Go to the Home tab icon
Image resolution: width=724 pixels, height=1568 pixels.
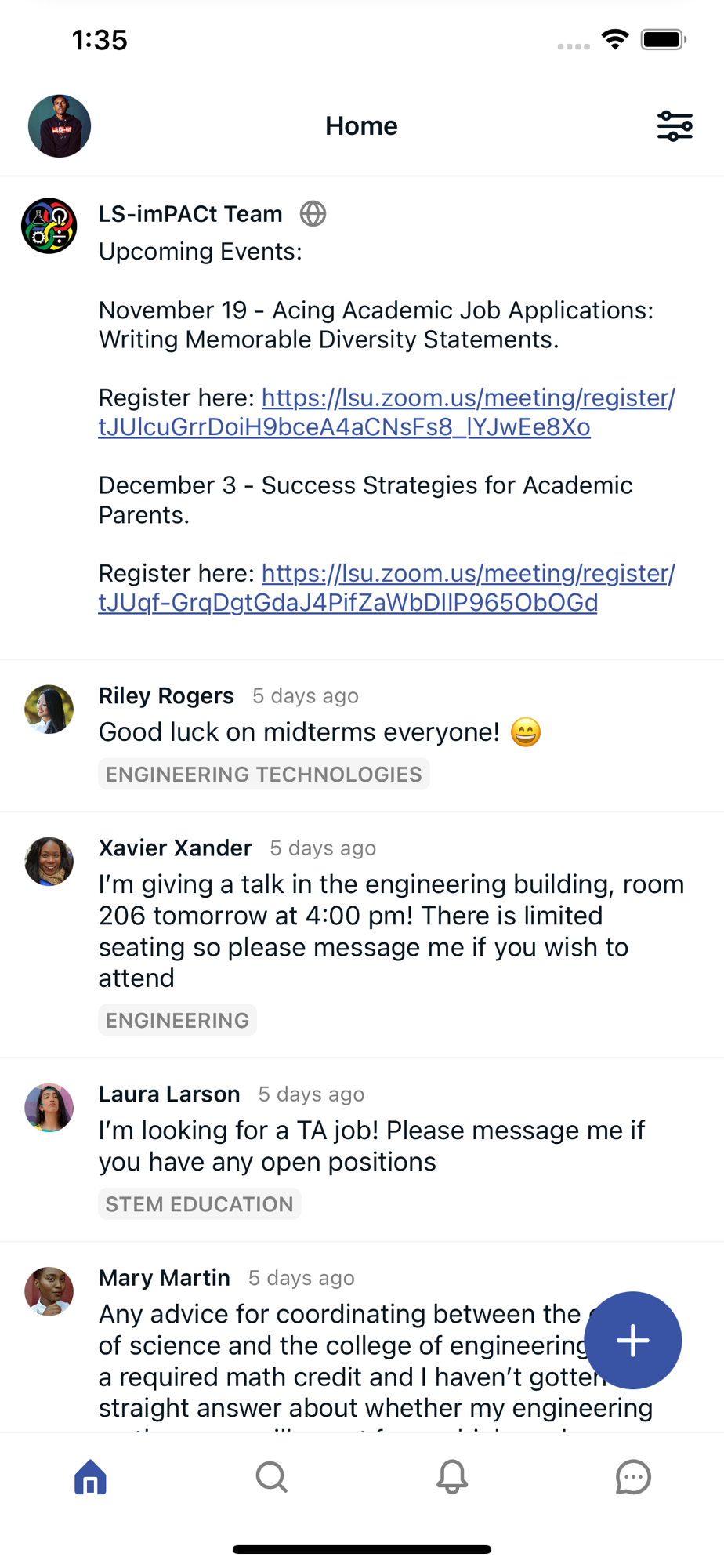(x=90, y=1477)
